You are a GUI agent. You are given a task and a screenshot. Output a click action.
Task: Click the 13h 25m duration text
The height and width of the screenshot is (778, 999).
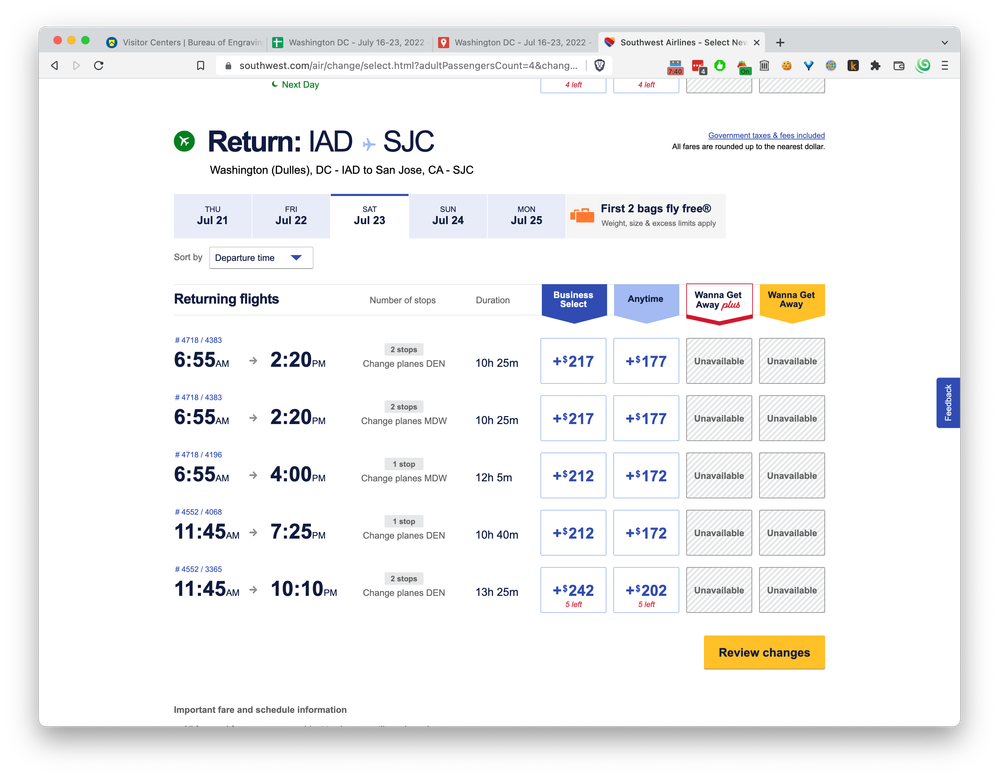click(497, 592)
